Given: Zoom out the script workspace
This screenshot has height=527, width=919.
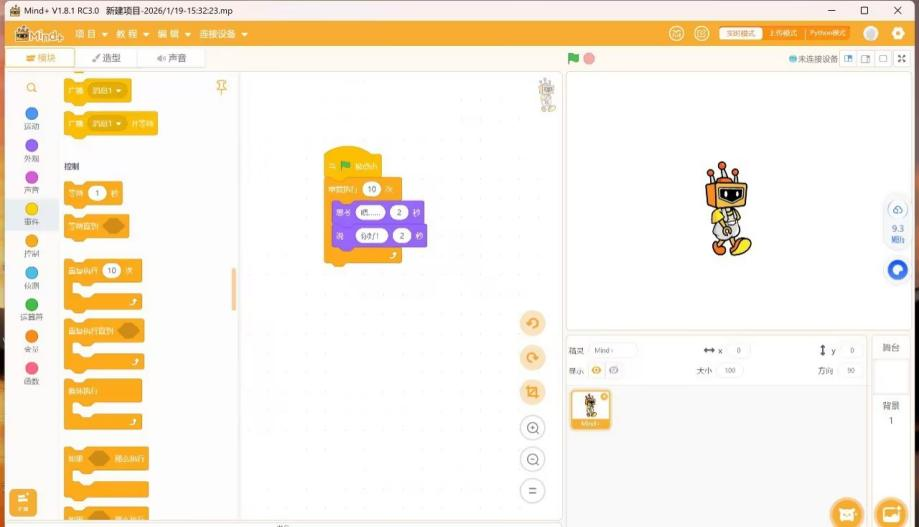Looking at the screenshot, I should click(x=533, y=460).
